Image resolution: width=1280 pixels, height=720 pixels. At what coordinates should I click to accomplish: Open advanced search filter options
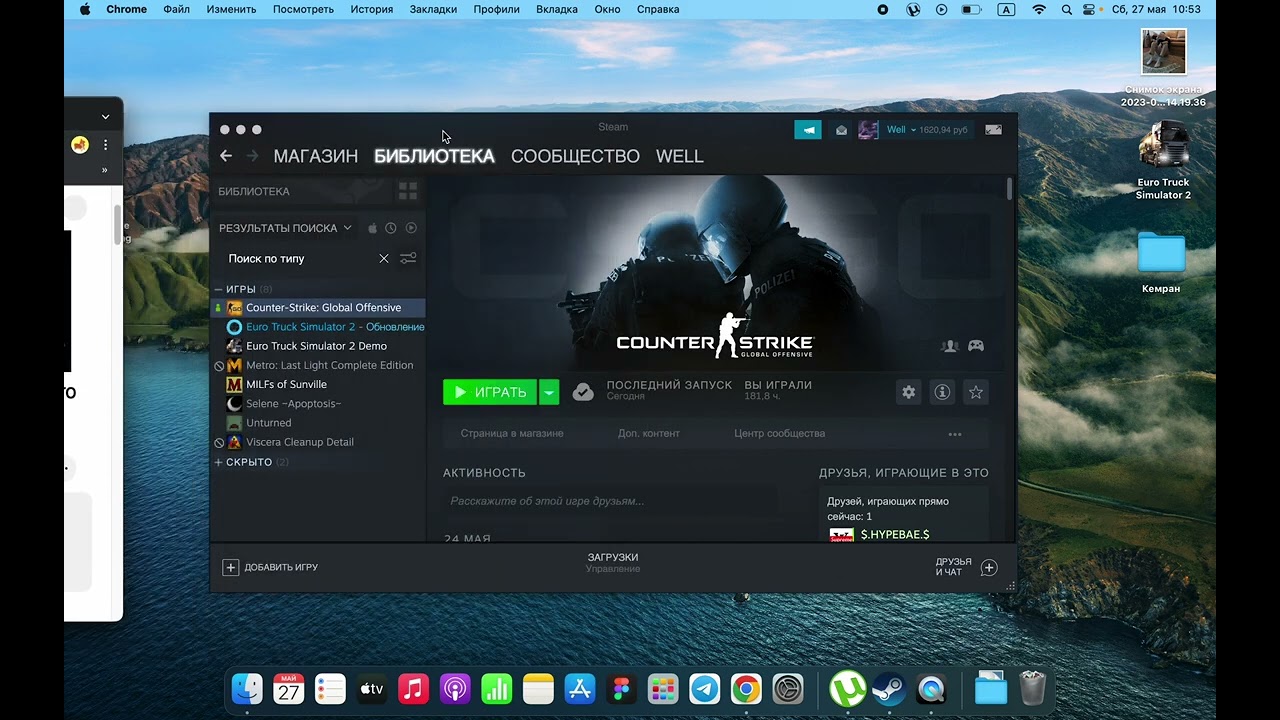pos(408,258)
